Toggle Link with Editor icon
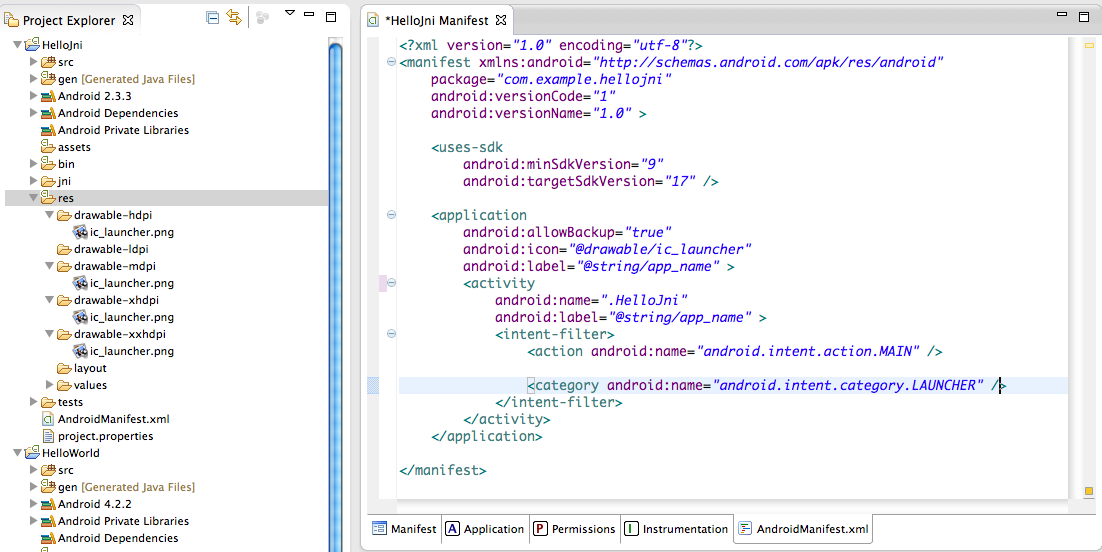The width and height of the screenshot is (1102, 552). click(233, 18)
